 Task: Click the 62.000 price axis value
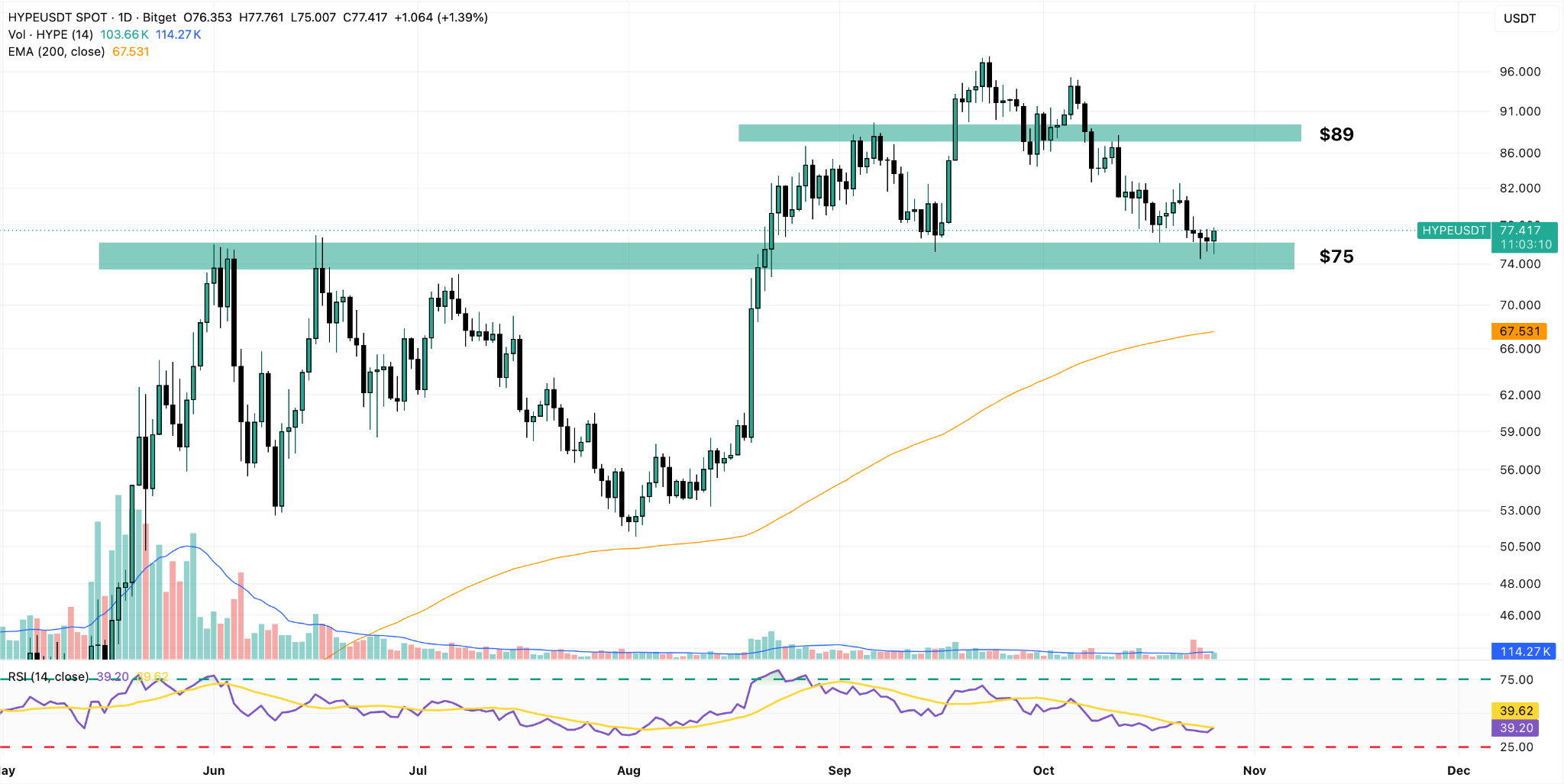1520,395
